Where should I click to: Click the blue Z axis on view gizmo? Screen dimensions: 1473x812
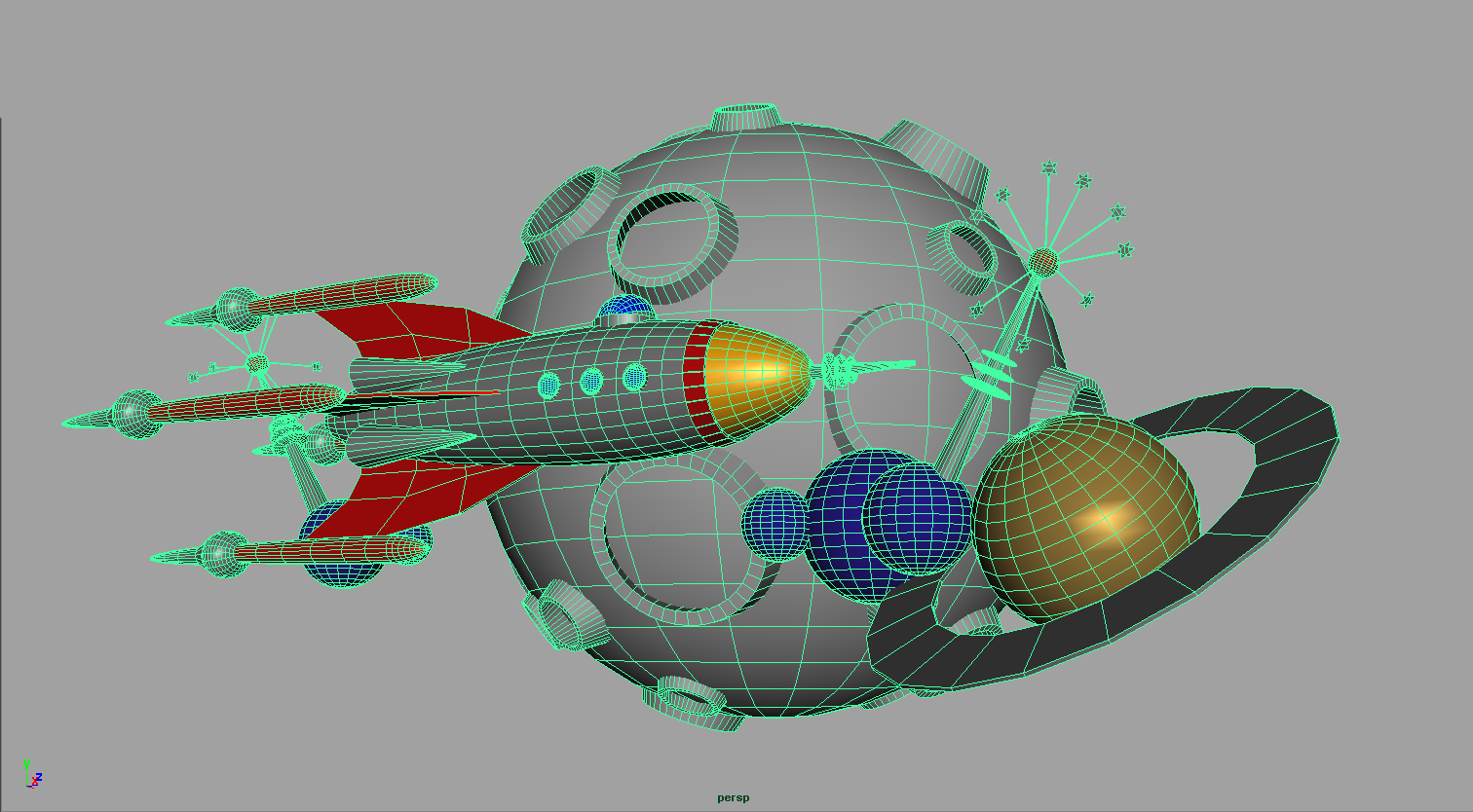[x=39, y=777]
